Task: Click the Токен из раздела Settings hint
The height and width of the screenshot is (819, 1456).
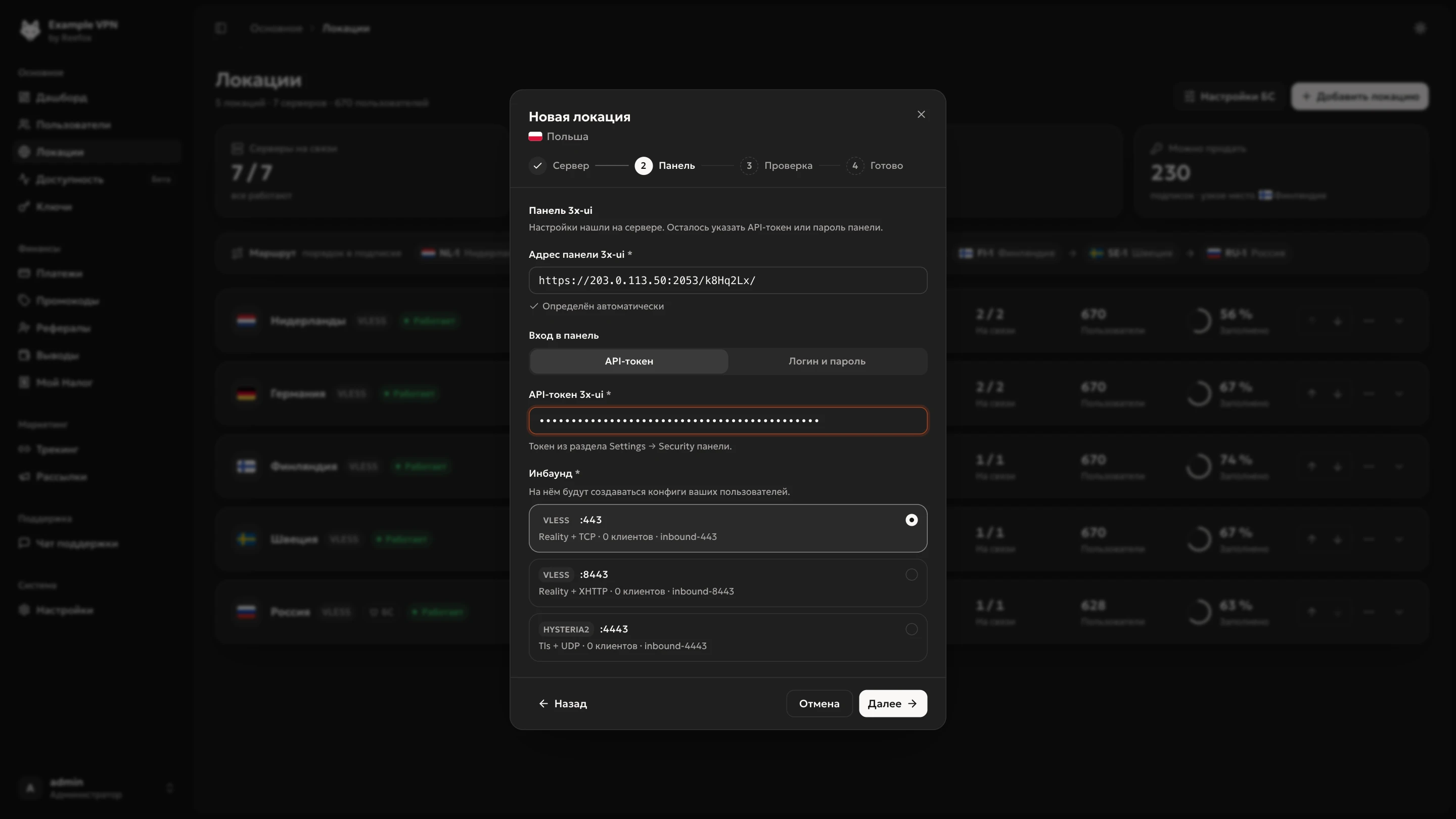Action: click(629, 446)
